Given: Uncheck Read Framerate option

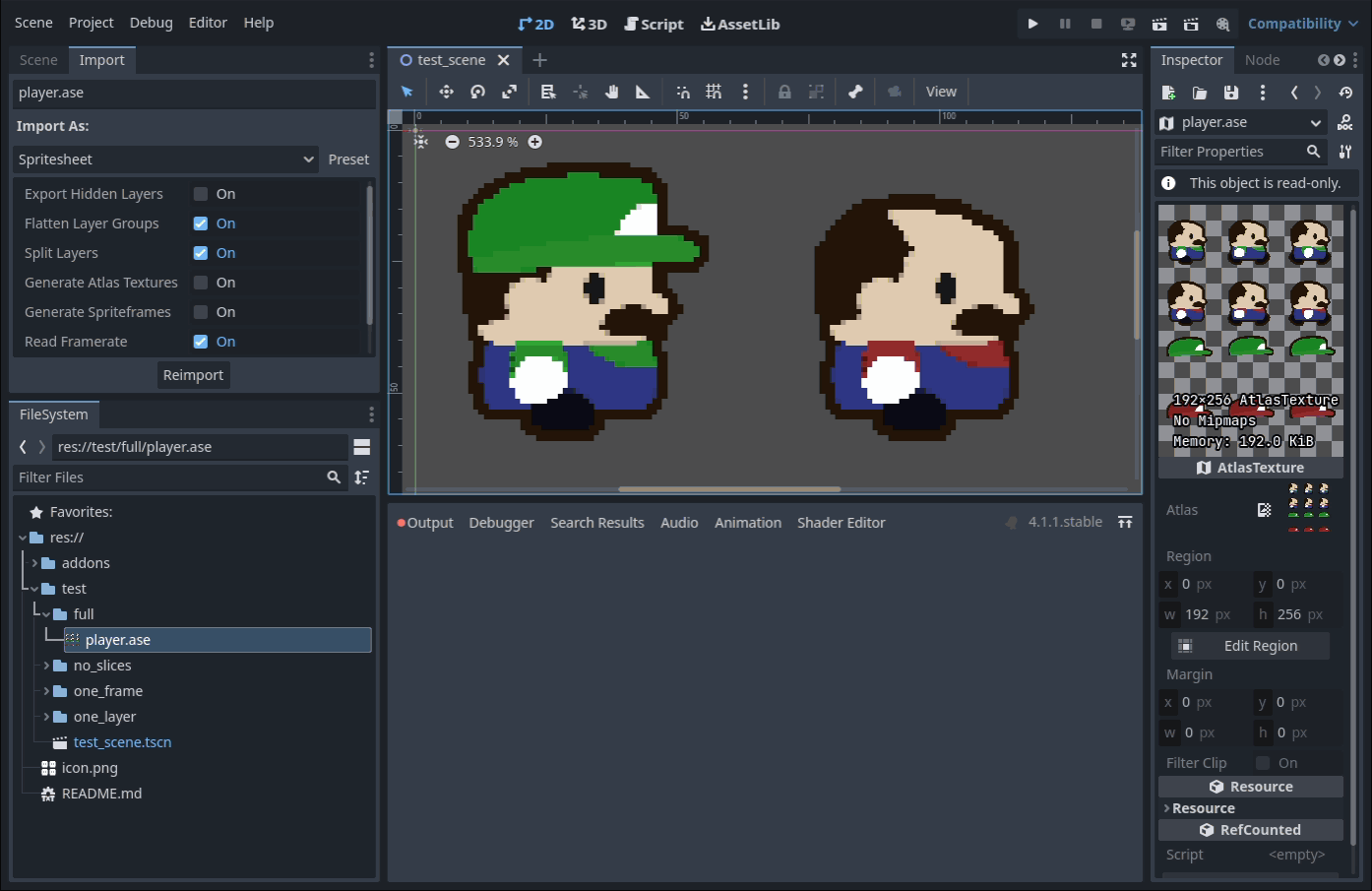Looking at the screenshot, I should pyautogui.click(x=201, y=342).
